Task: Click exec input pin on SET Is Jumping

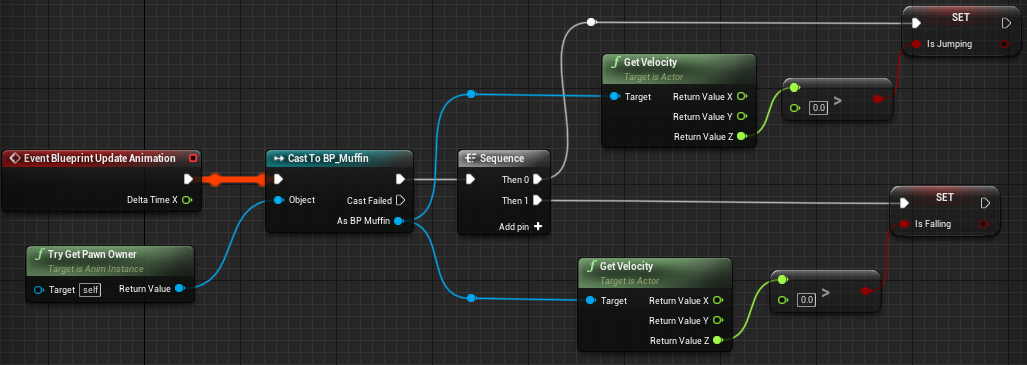Action: click(x=917, y=24)
